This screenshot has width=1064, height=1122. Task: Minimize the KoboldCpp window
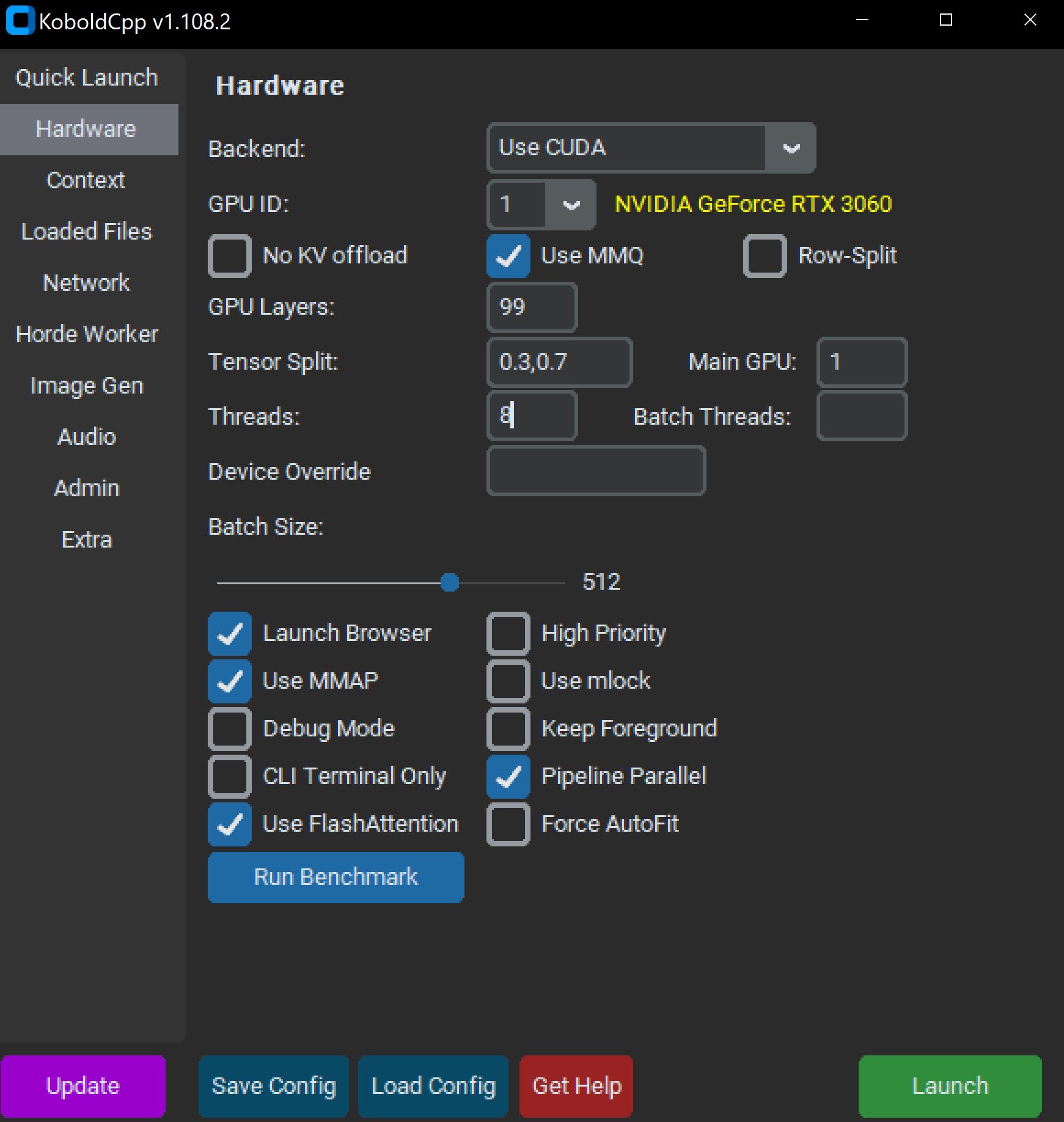click(x=862, y=20)
